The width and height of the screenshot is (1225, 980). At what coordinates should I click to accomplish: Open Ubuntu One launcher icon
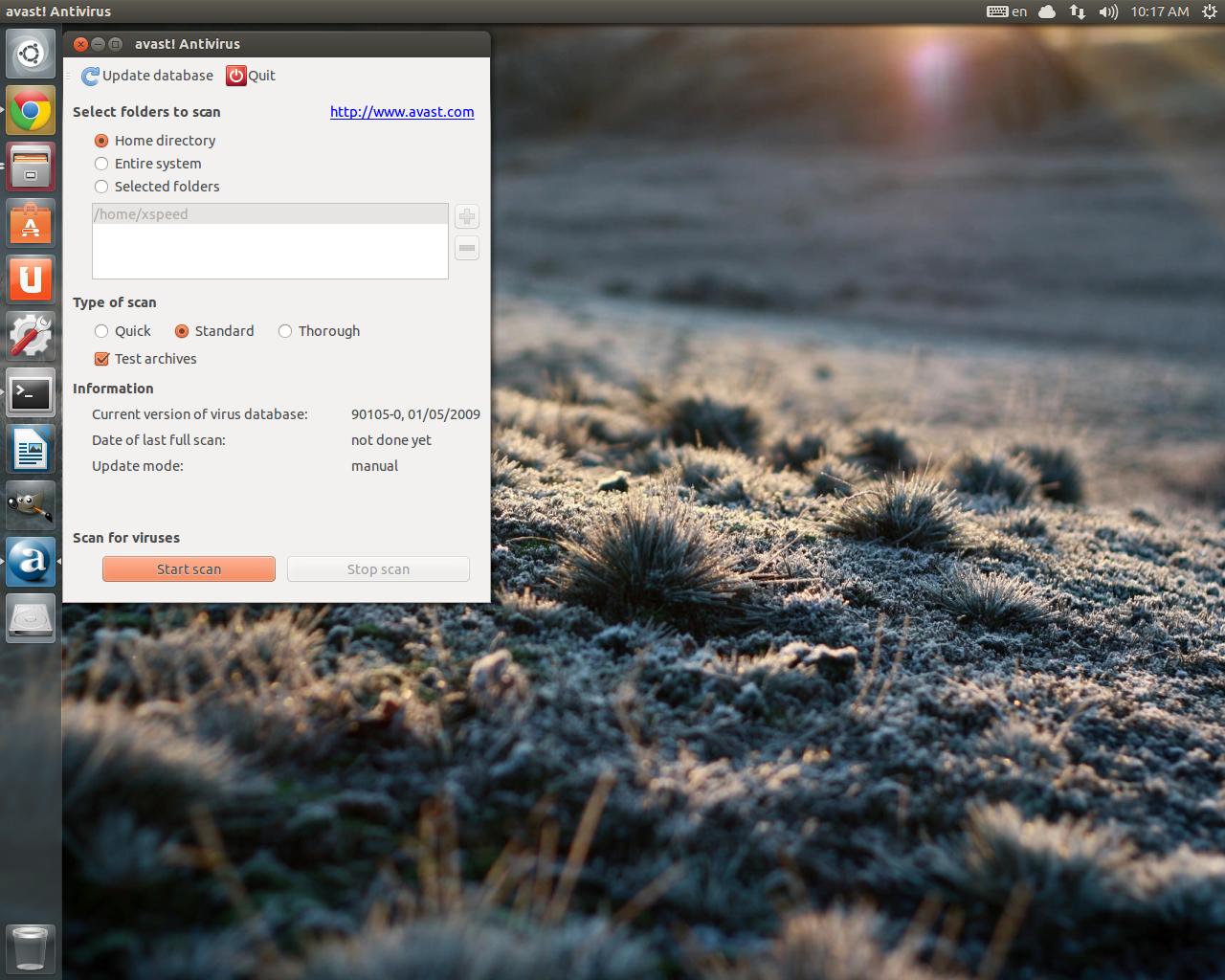coord(31,279)
